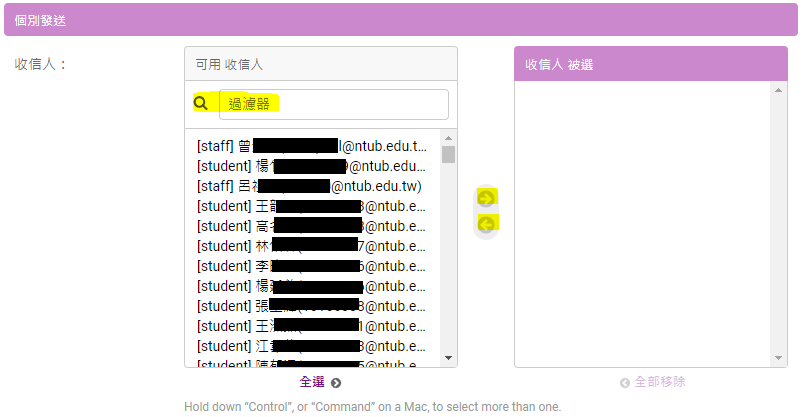Select the [student] 林 recipient entry
This screenshot has height=417, width=808.
pos(312,246)
